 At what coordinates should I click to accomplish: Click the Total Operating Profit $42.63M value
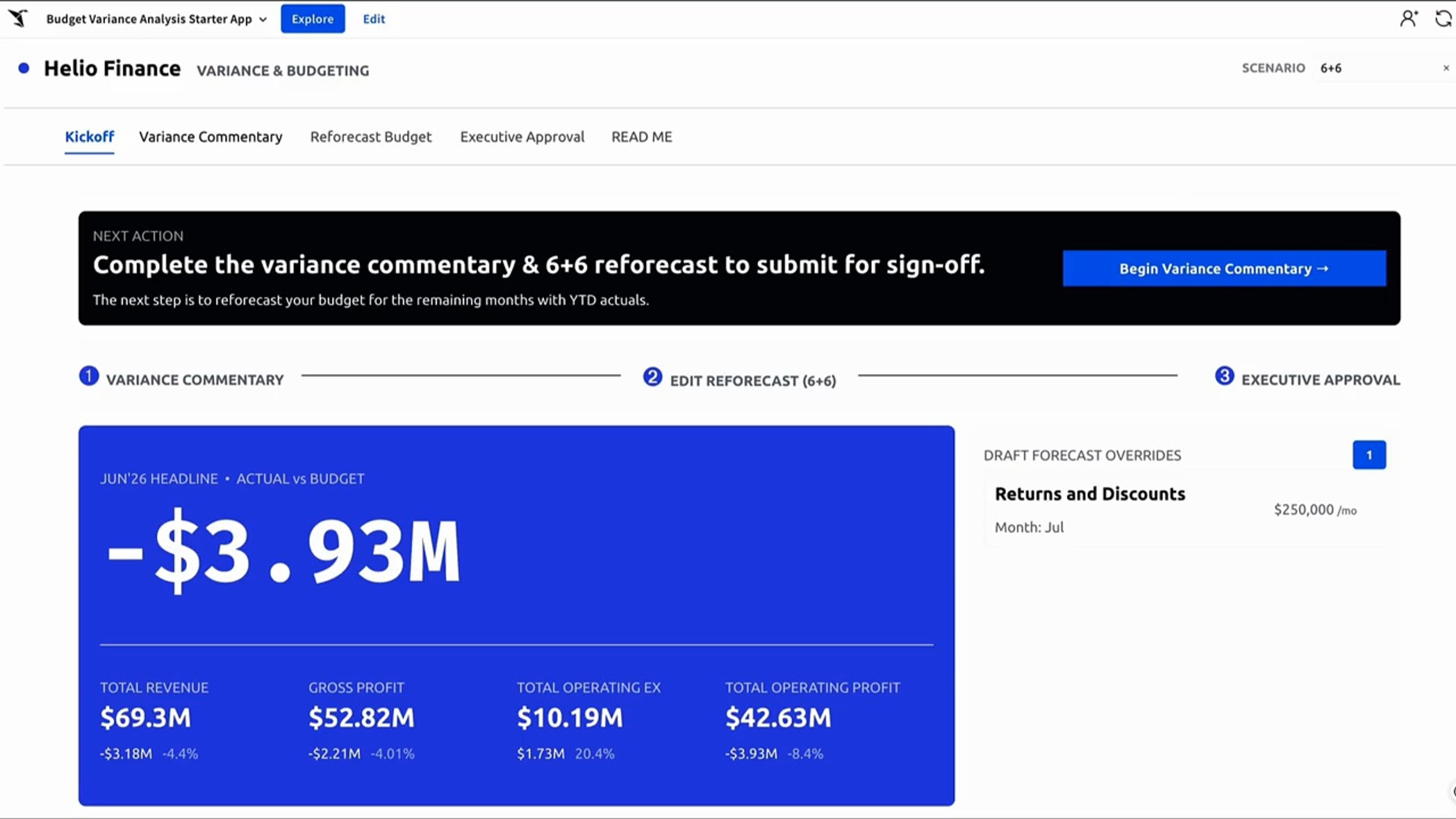pos(778,718)
